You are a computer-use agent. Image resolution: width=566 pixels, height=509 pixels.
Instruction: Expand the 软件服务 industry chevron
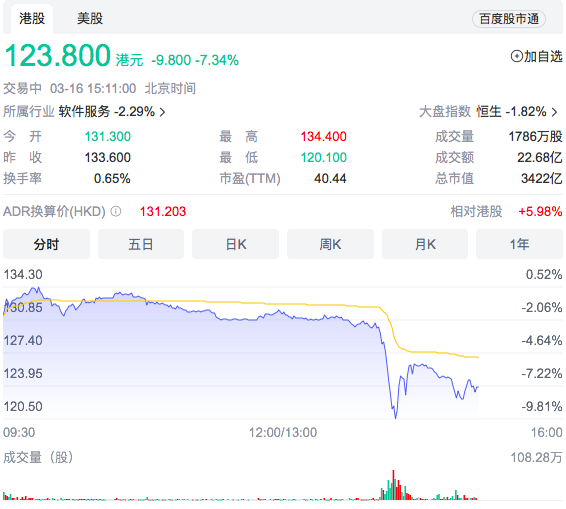tap(162, 112)
